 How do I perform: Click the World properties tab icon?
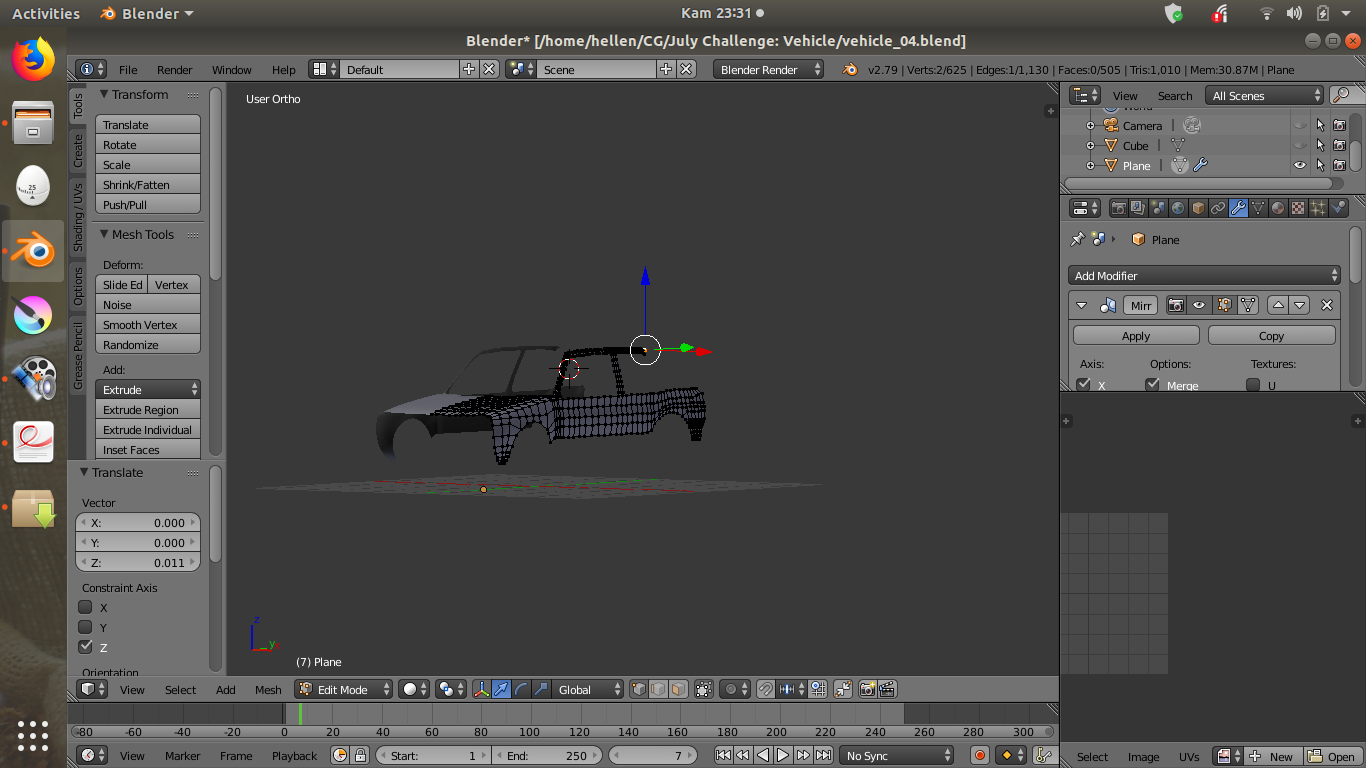(x=1178, y=208)
